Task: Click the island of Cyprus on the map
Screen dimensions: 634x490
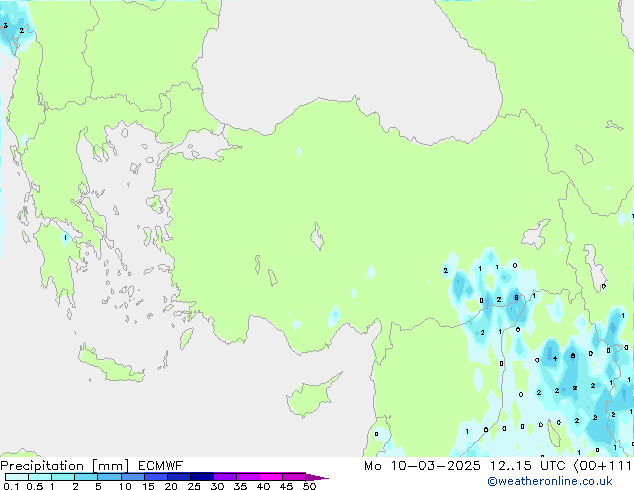Action: [311, 397]
